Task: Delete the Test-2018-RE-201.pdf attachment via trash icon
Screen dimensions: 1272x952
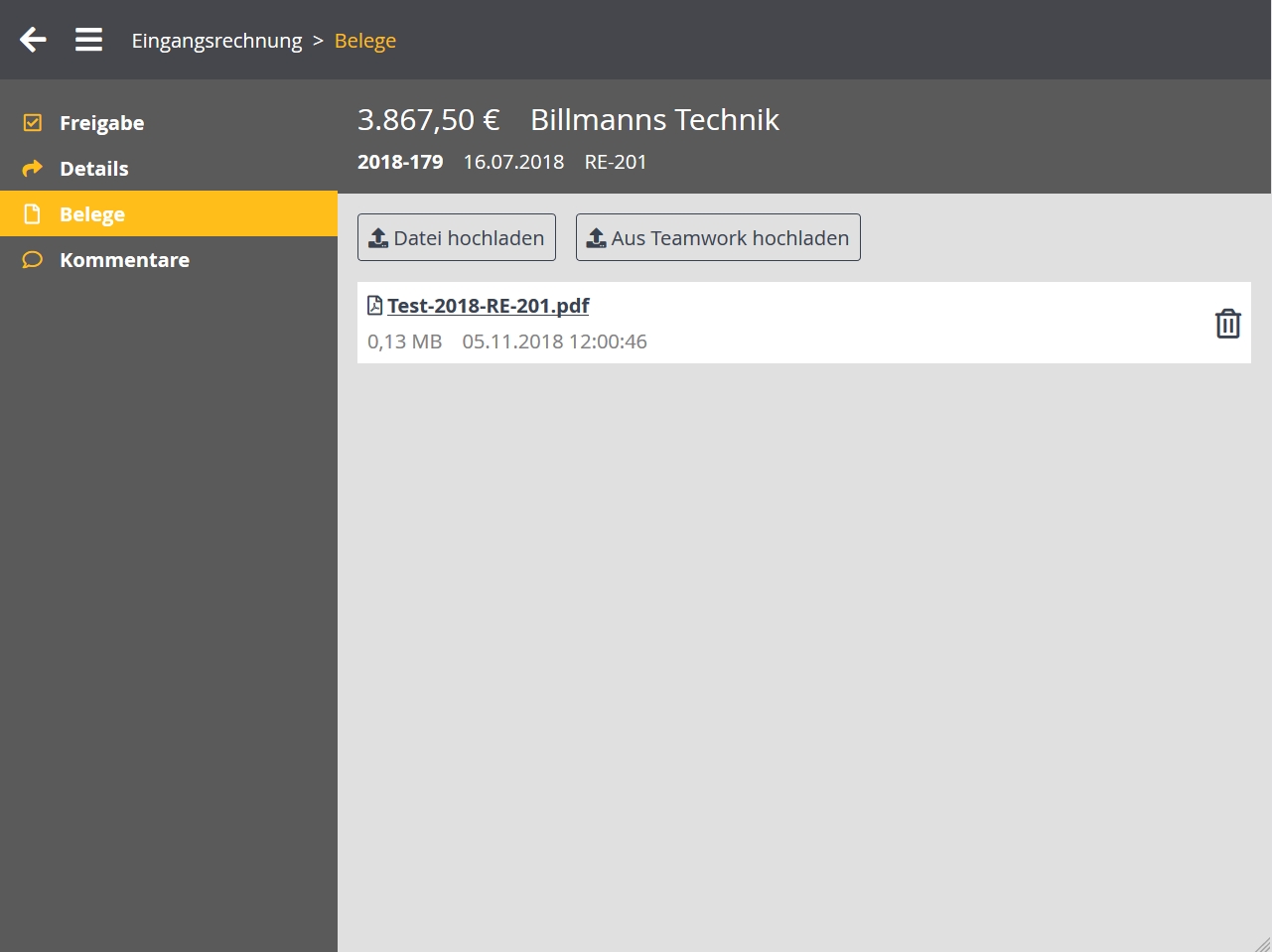Action: [x=1228, y=324]
